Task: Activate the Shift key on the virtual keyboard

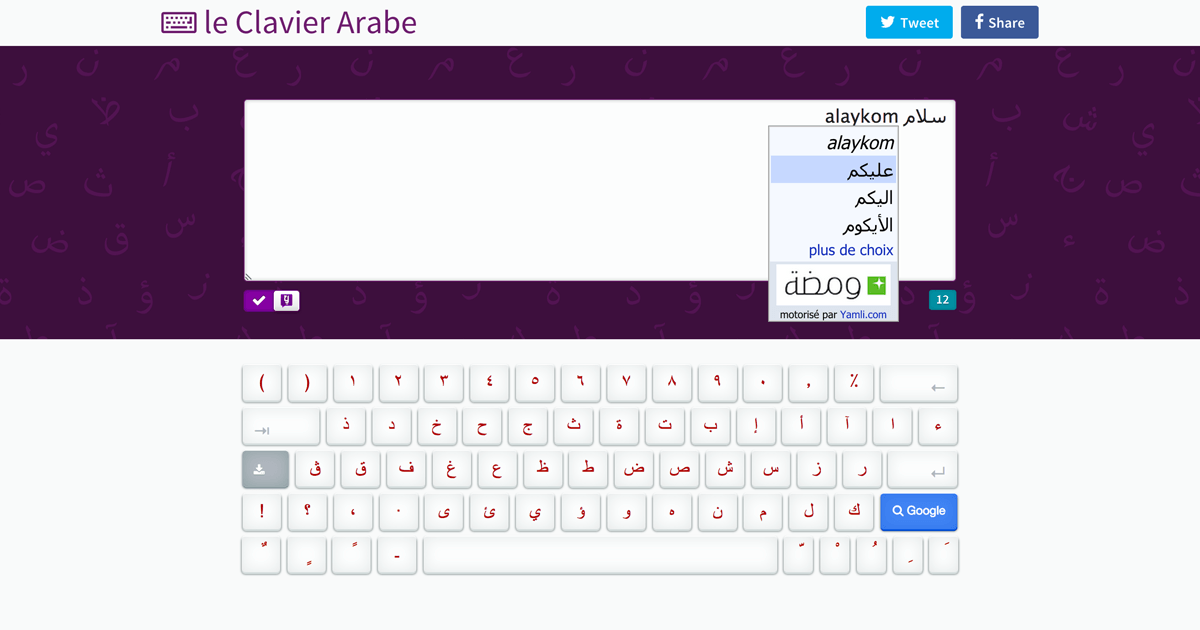Action: click(x=264, y=468)
